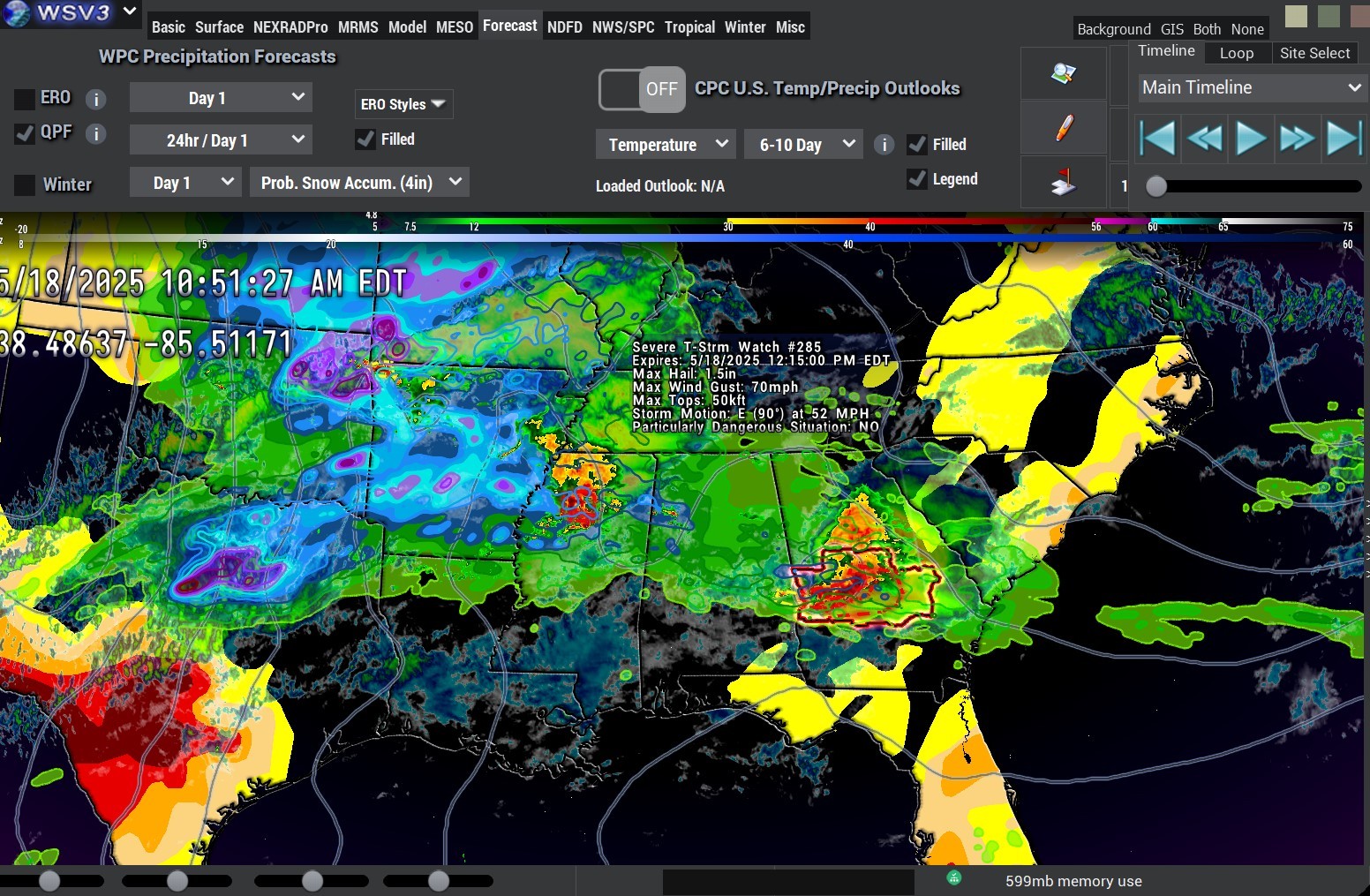Open info icon next to 6-10 Day
1370x896 pixels.
(x=884, y=145)
